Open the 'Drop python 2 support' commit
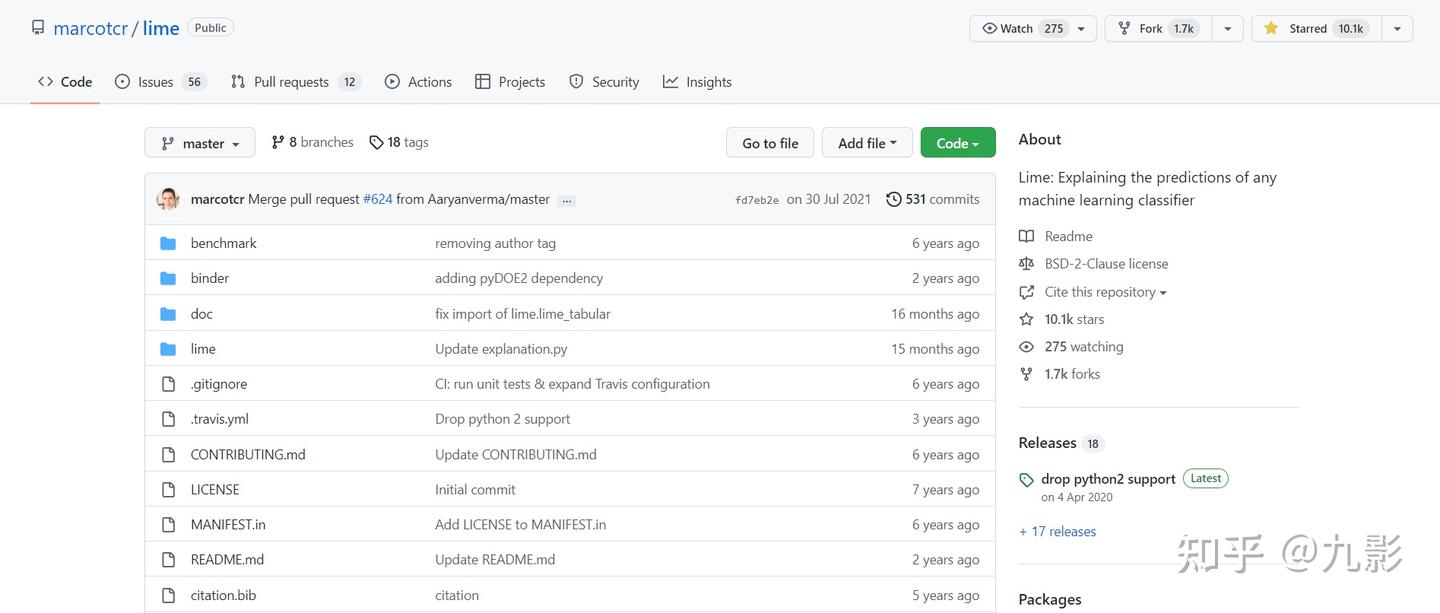 point(503,419)
